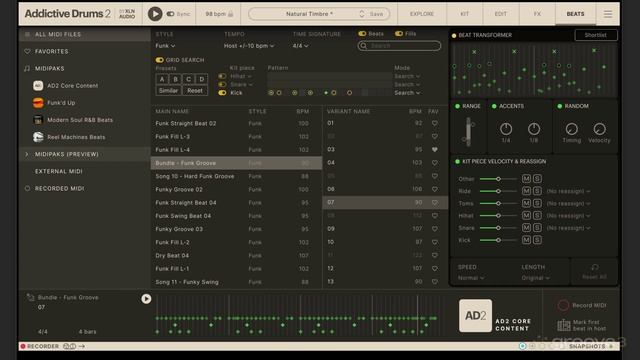The height and width of the screenshot is (360, 640).
Task: Open Funk'd Up MIDIpak icon
Action: tap(38, 103)
